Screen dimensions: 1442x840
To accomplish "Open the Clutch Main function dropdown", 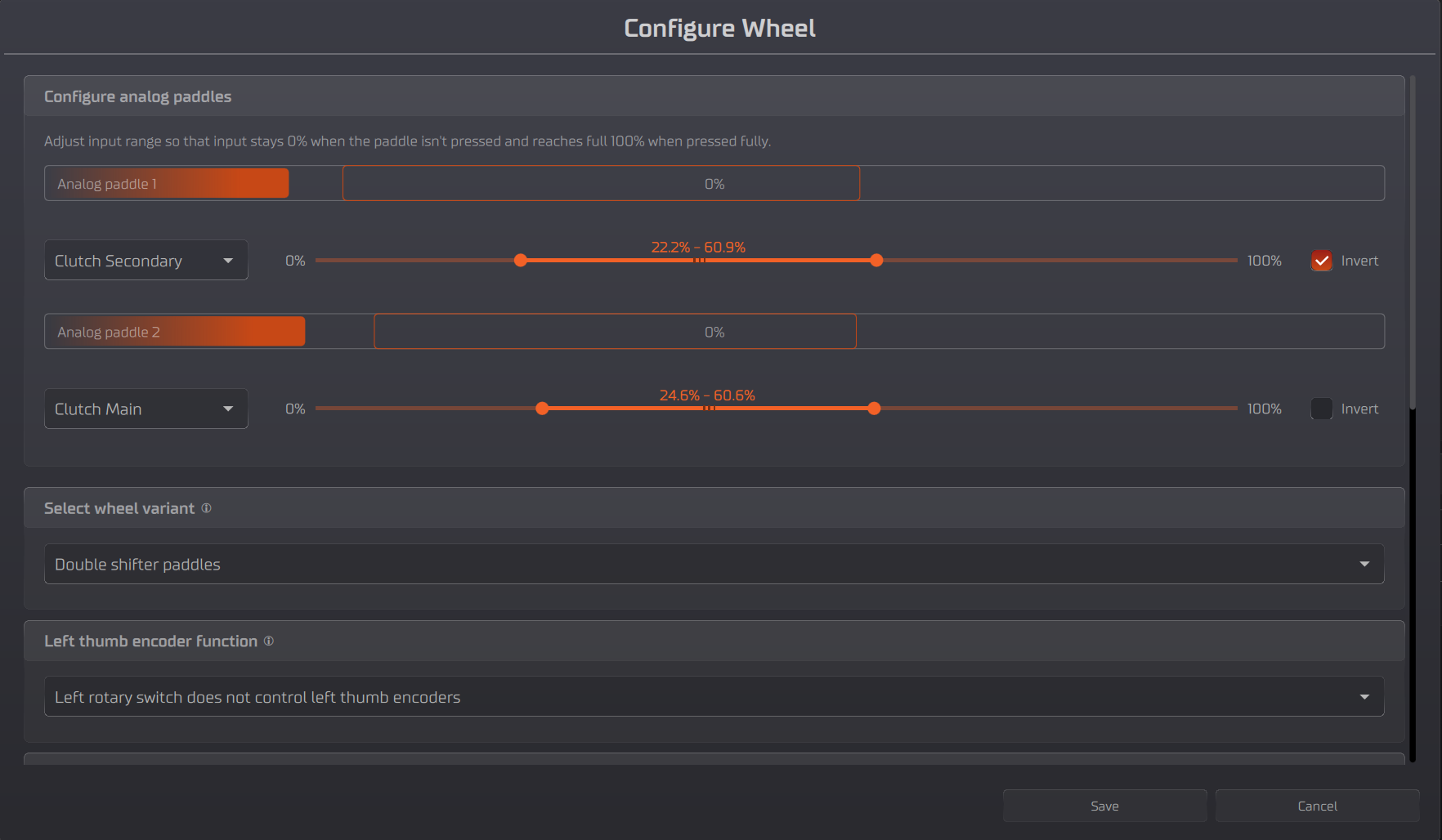I will 131,409.
